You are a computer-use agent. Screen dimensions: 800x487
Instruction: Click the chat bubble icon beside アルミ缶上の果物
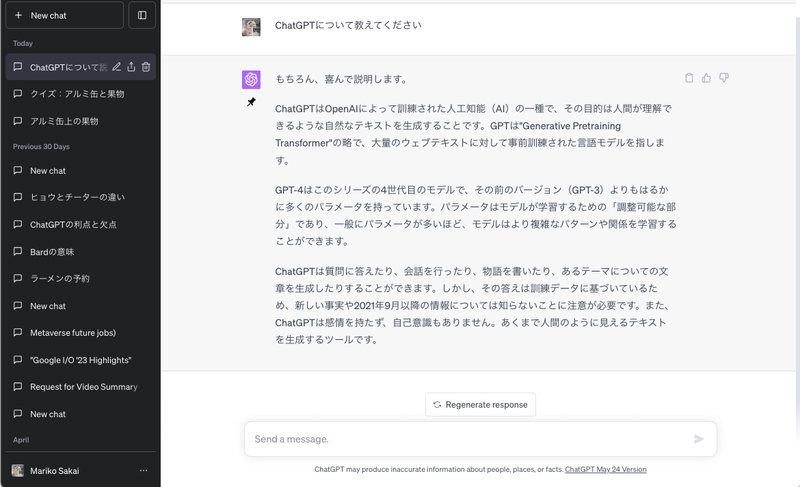(18, 121)
